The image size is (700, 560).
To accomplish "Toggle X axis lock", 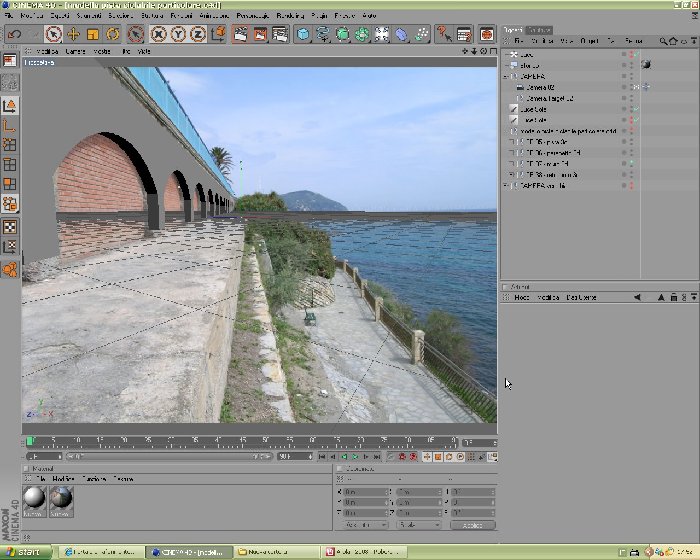I will (x=158, y=34).
